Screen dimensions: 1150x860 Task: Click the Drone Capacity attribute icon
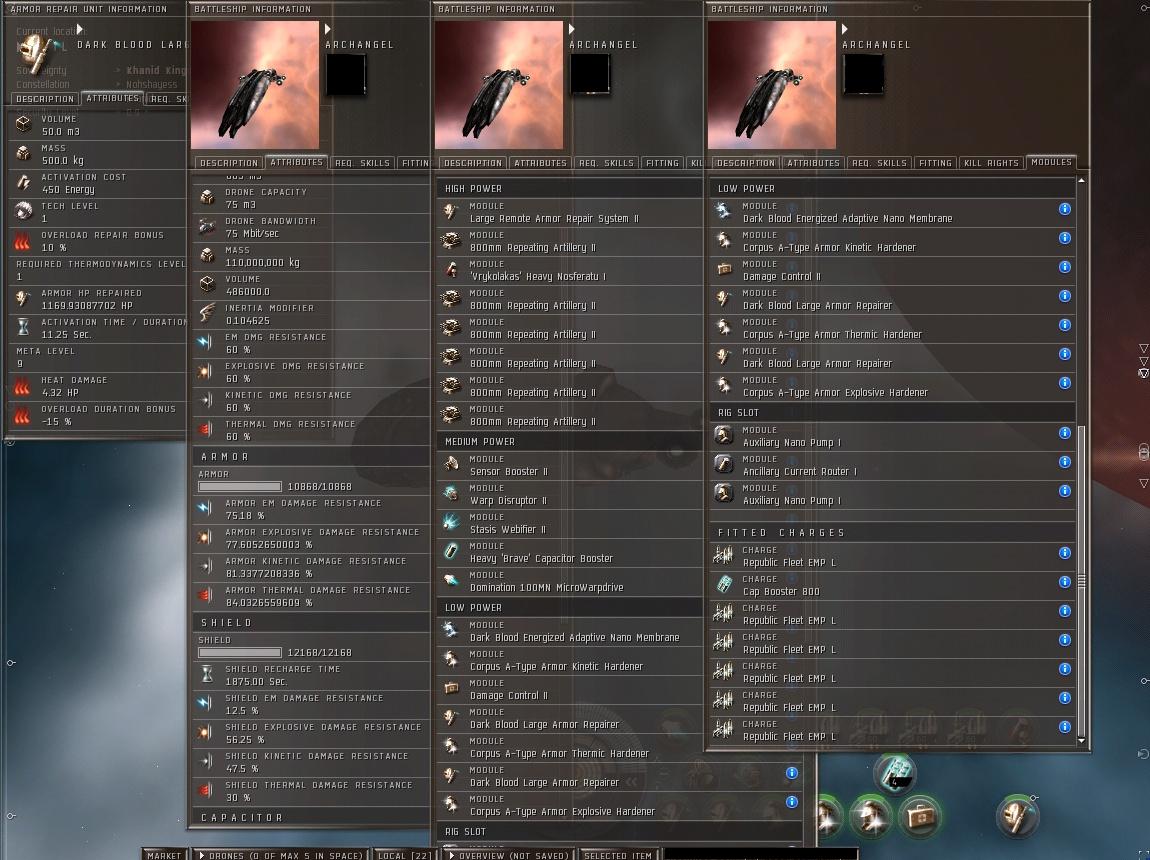pyautogui.click(x=207, y=197)
